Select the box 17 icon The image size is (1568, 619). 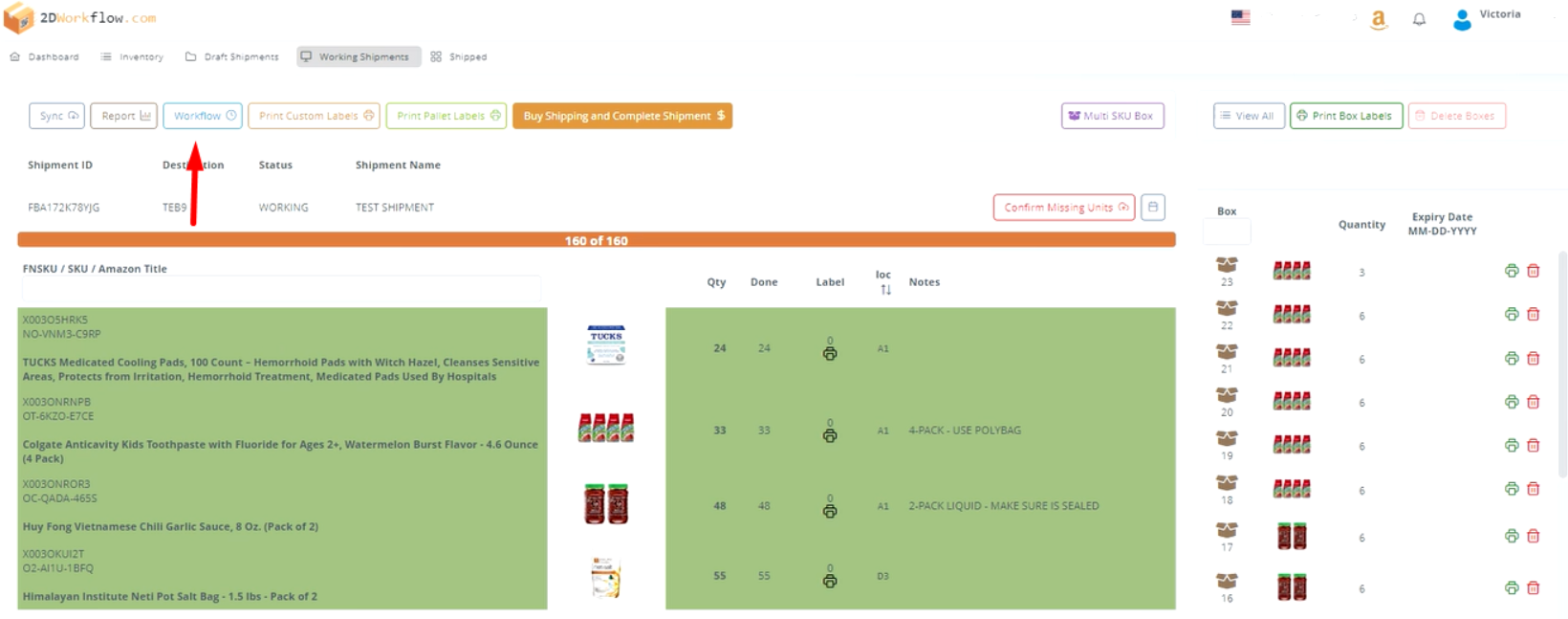pyautogui.click(x=1227, y=530)
